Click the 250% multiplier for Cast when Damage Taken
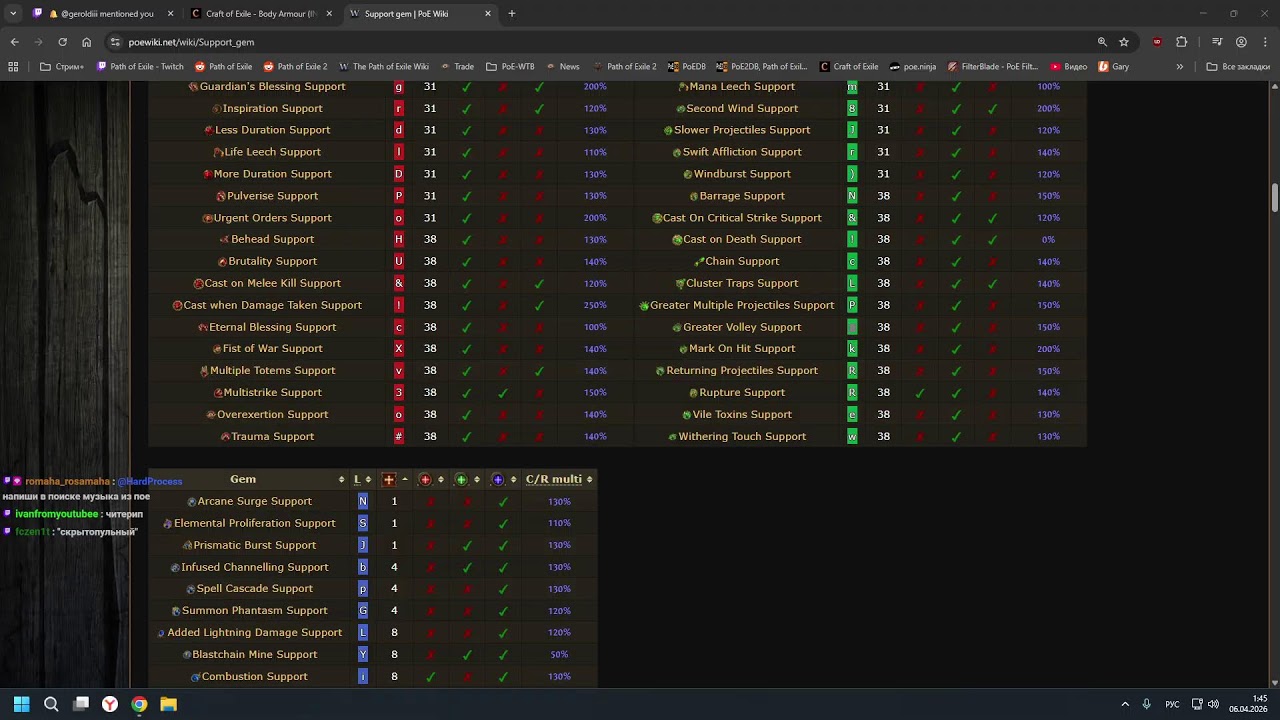The height and width of the screenshot is (720, 1280). (595, 306)
